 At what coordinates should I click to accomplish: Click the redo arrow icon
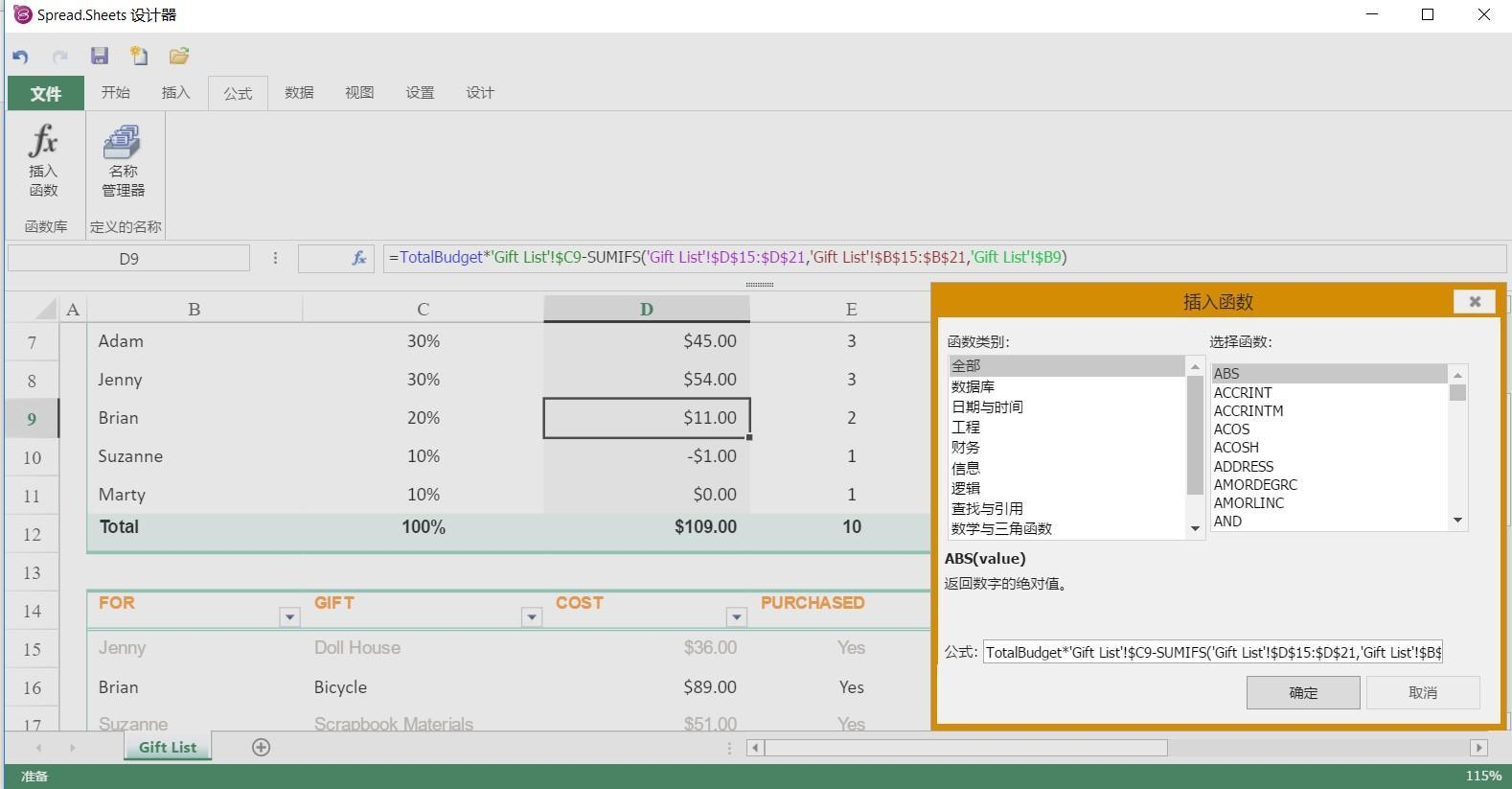[x=59, y=57]
